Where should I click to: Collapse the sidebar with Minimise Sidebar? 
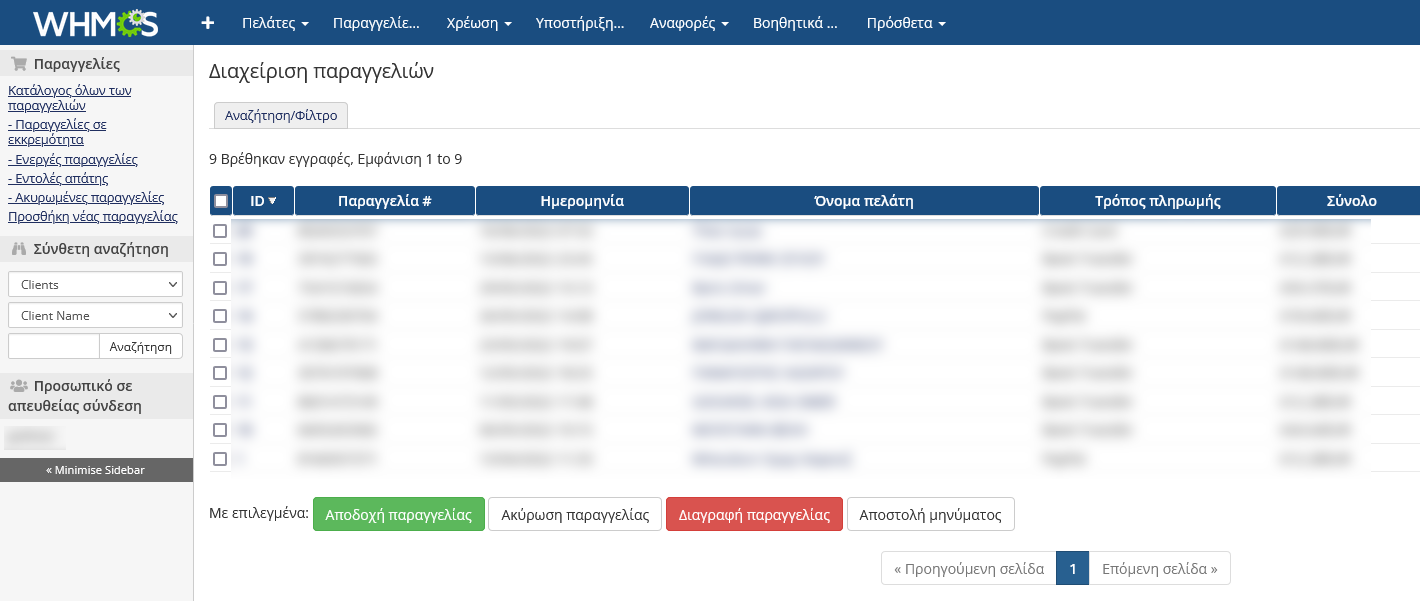coord(96,470)
